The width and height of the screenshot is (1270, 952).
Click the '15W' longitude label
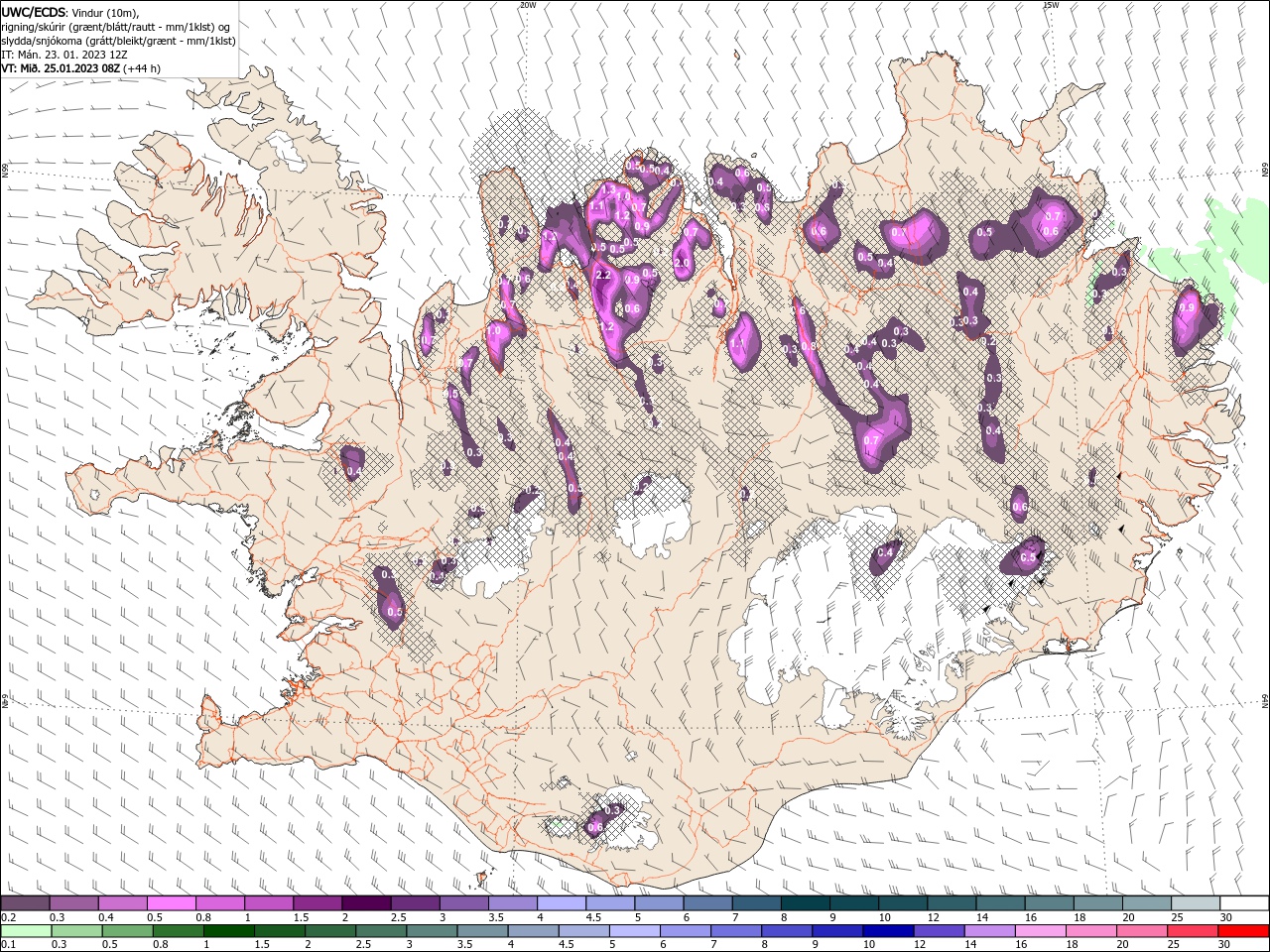[1051, 5]
